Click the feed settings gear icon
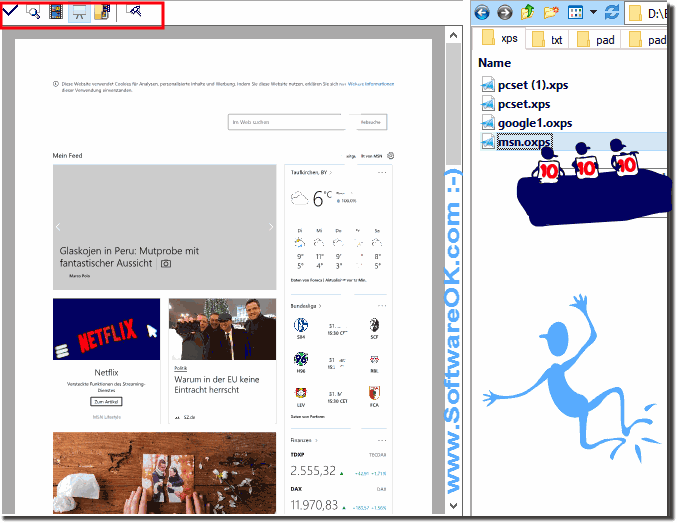Image resolution: width=677 pixels, height=523 pixels. point(390,155)
